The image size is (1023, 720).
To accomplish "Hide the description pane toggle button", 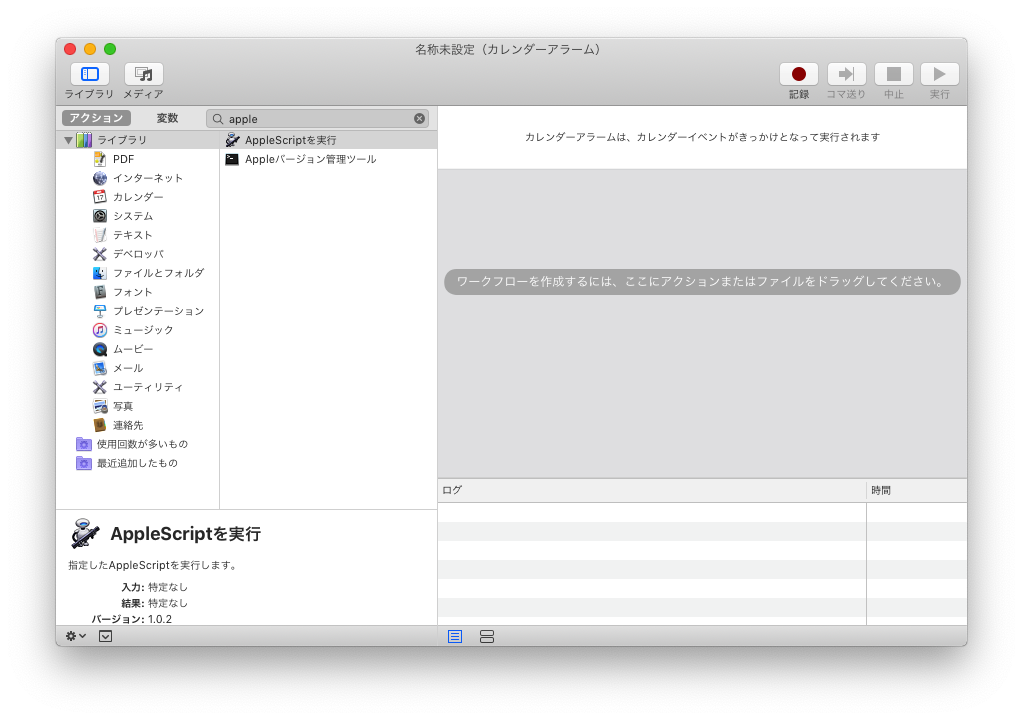I will [106, 636].
